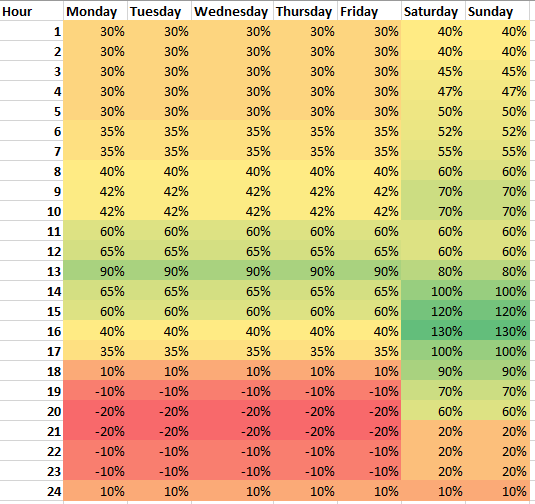This screenshot has width=535, height=504.
Task: Select Sunday hour 15 cell showing 120%
Action: [497, 311]
